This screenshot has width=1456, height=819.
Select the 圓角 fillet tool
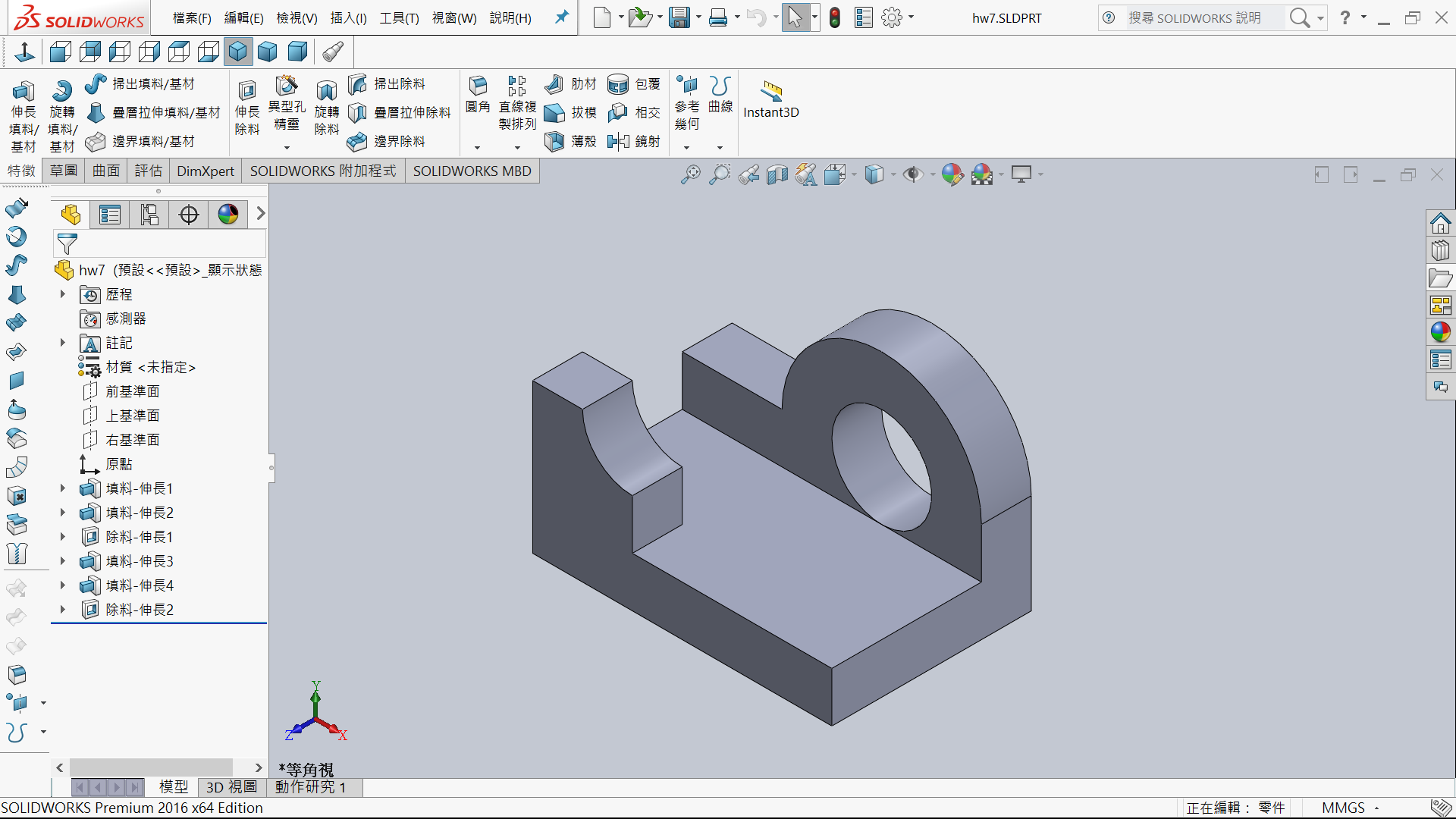(478, 86)
